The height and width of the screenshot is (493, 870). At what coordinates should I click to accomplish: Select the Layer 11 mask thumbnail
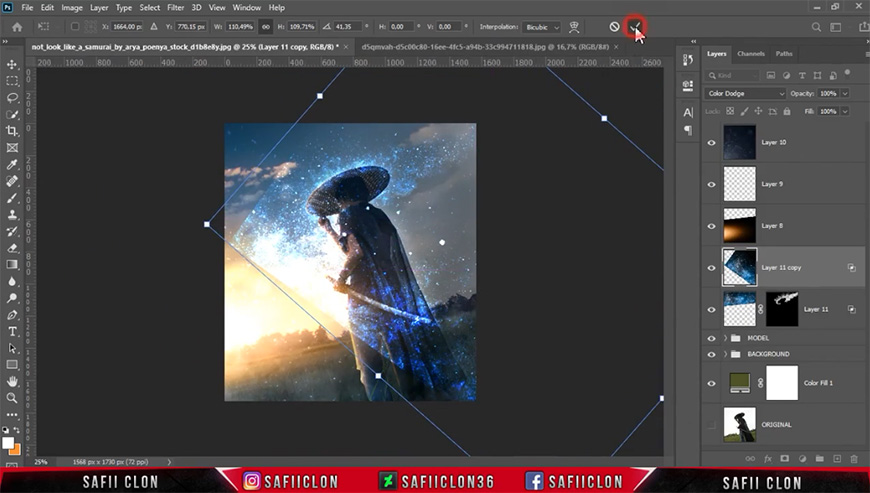[x=782, y=309]
